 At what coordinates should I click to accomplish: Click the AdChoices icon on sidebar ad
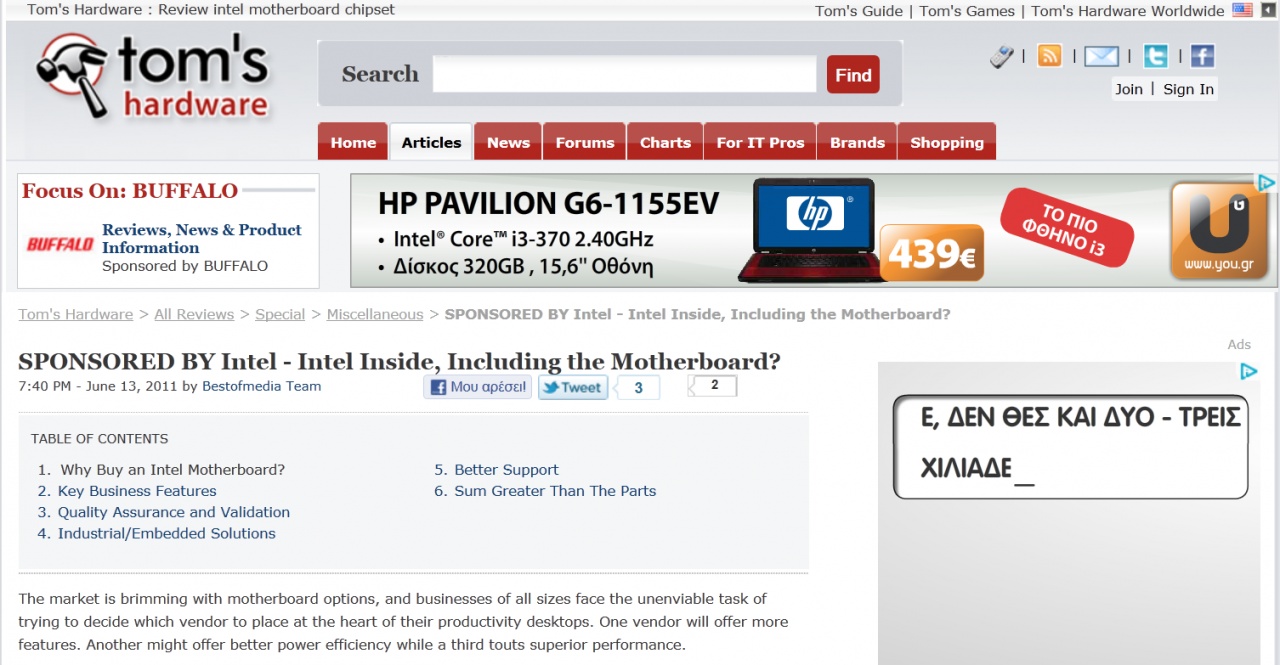(1248, 371)
